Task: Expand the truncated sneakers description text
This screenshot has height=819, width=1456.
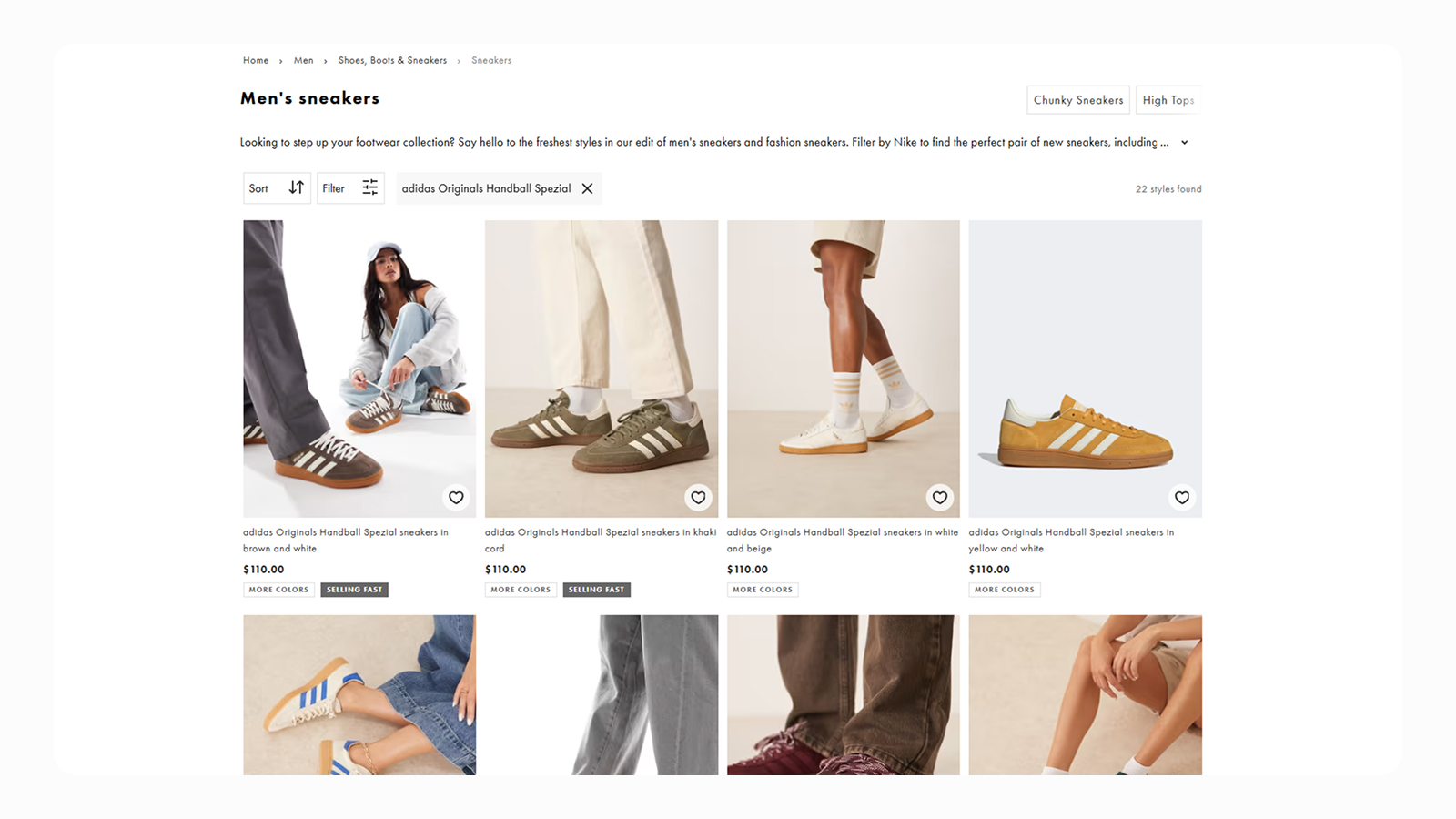Action: (1184, 142)
